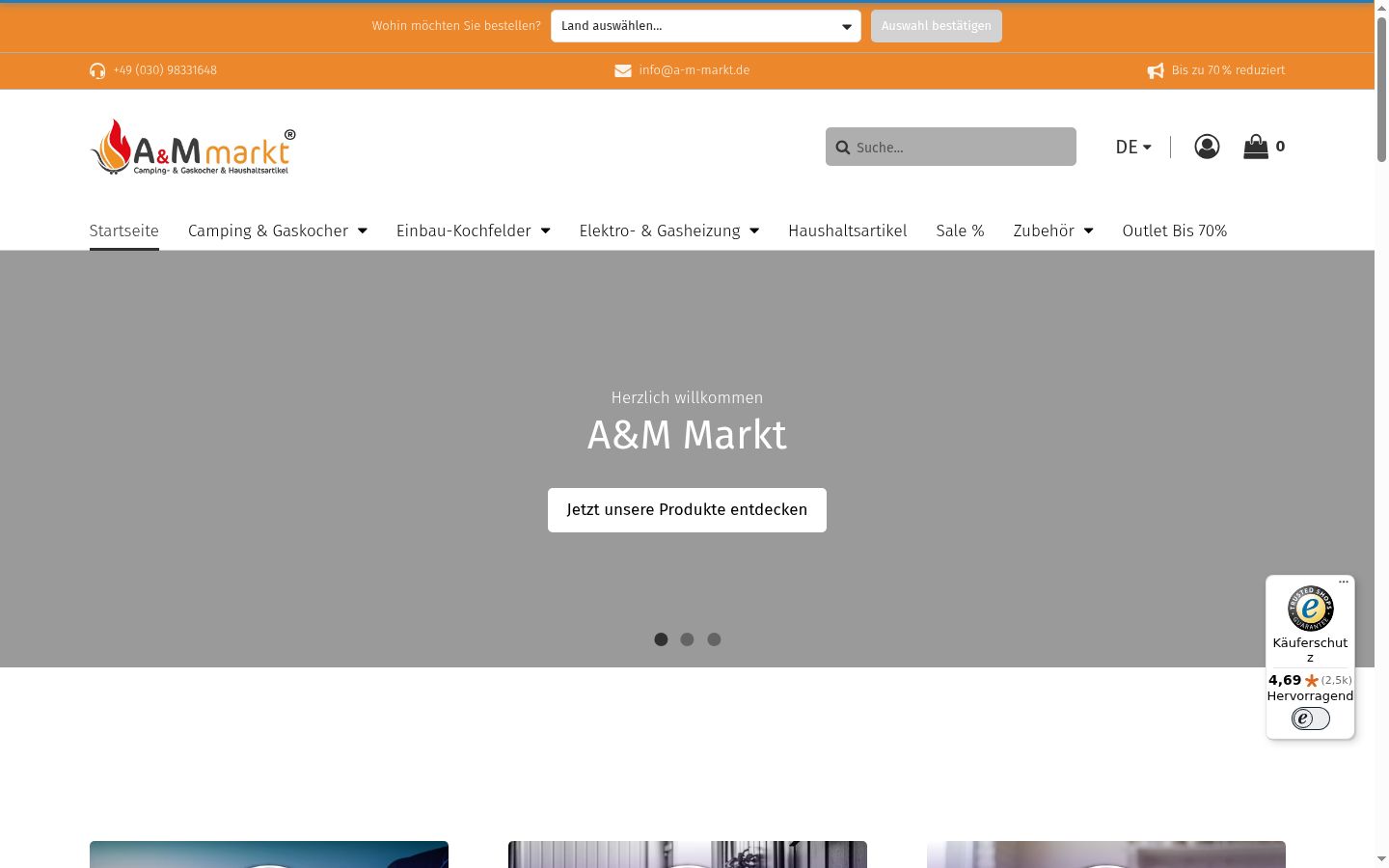Image resolution: width=1389 pixels, height=868 pixels.
Task: Click the Bis zu 70% reduziert link
Action: [x=1229, y=70]
